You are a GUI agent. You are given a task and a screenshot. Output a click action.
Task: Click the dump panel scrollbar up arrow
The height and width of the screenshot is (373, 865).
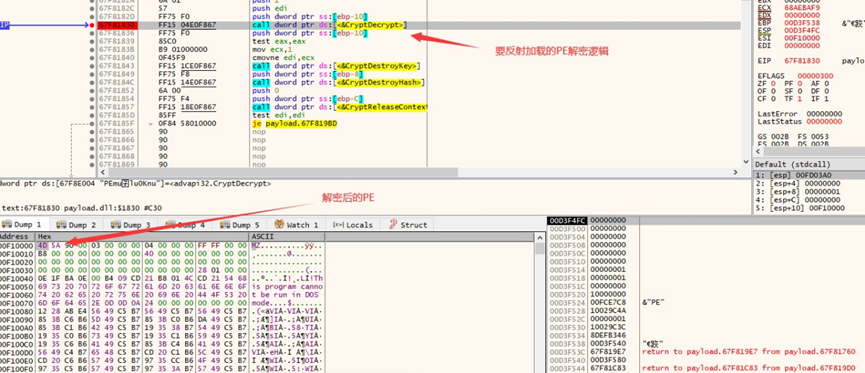click(x=540, y=237)
